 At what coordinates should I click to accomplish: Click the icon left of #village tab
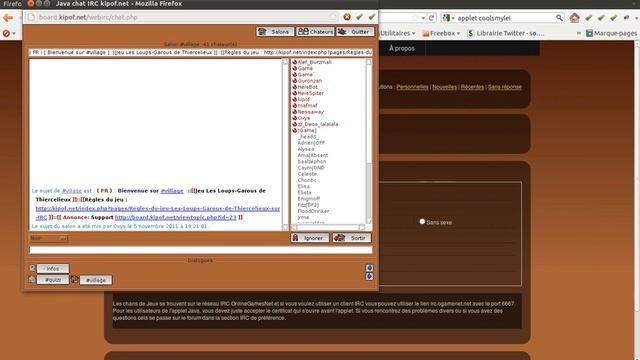[x=74, y=280]
